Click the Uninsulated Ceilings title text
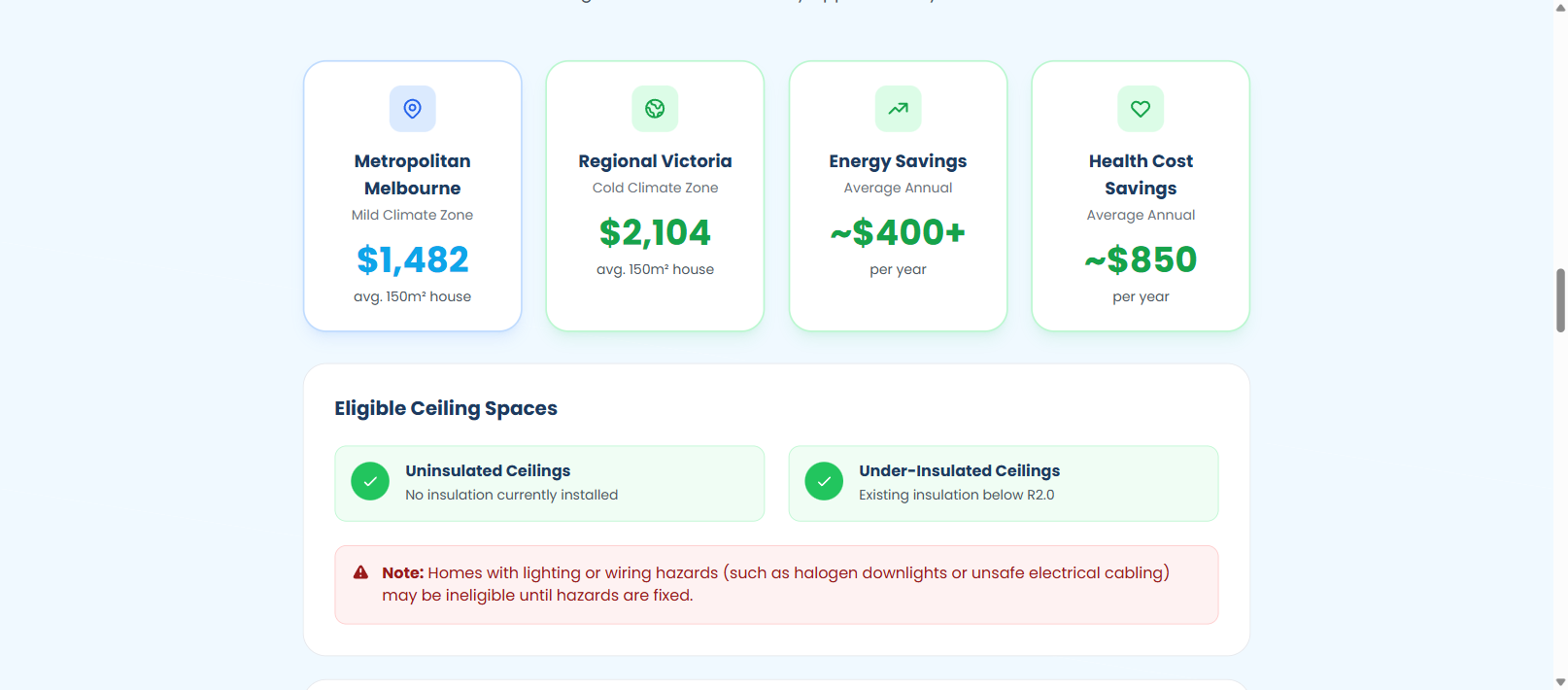Screen dimensions: 1568x690 pos(488,470)
